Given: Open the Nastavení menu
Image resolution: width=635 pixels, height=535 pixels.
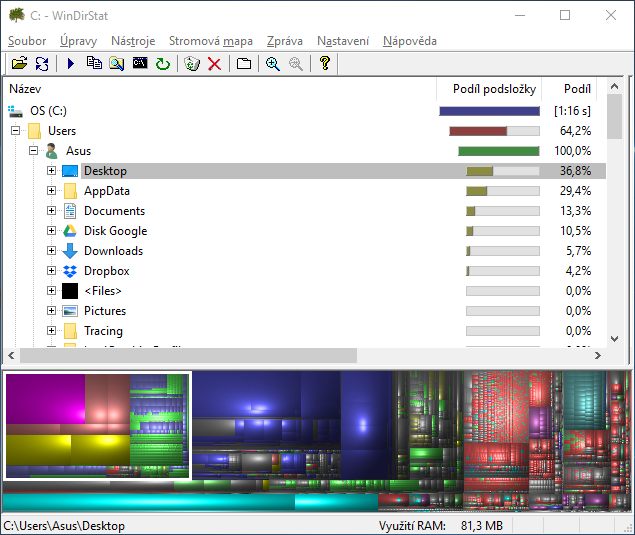Looking at the screenshot, I should (343, 41).
